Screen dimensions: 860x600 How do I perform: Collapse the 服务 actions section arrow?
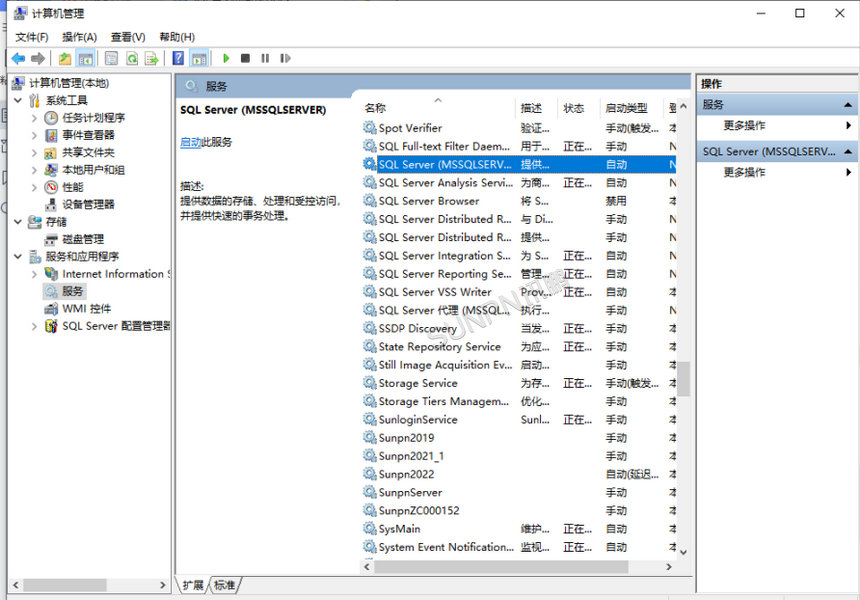coord(847,105)
